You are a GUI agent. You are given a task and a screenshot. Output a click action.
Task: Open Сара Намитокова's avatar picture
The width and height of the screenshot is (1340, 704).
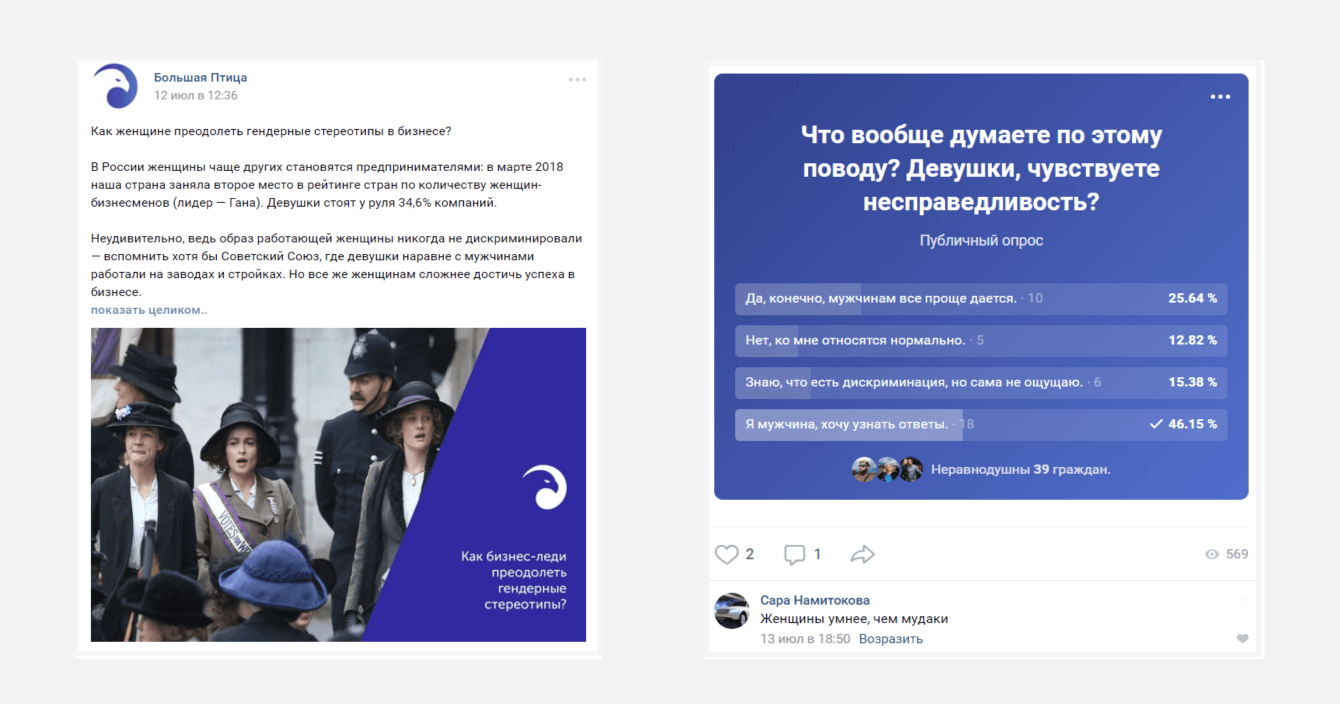[732, 610]
